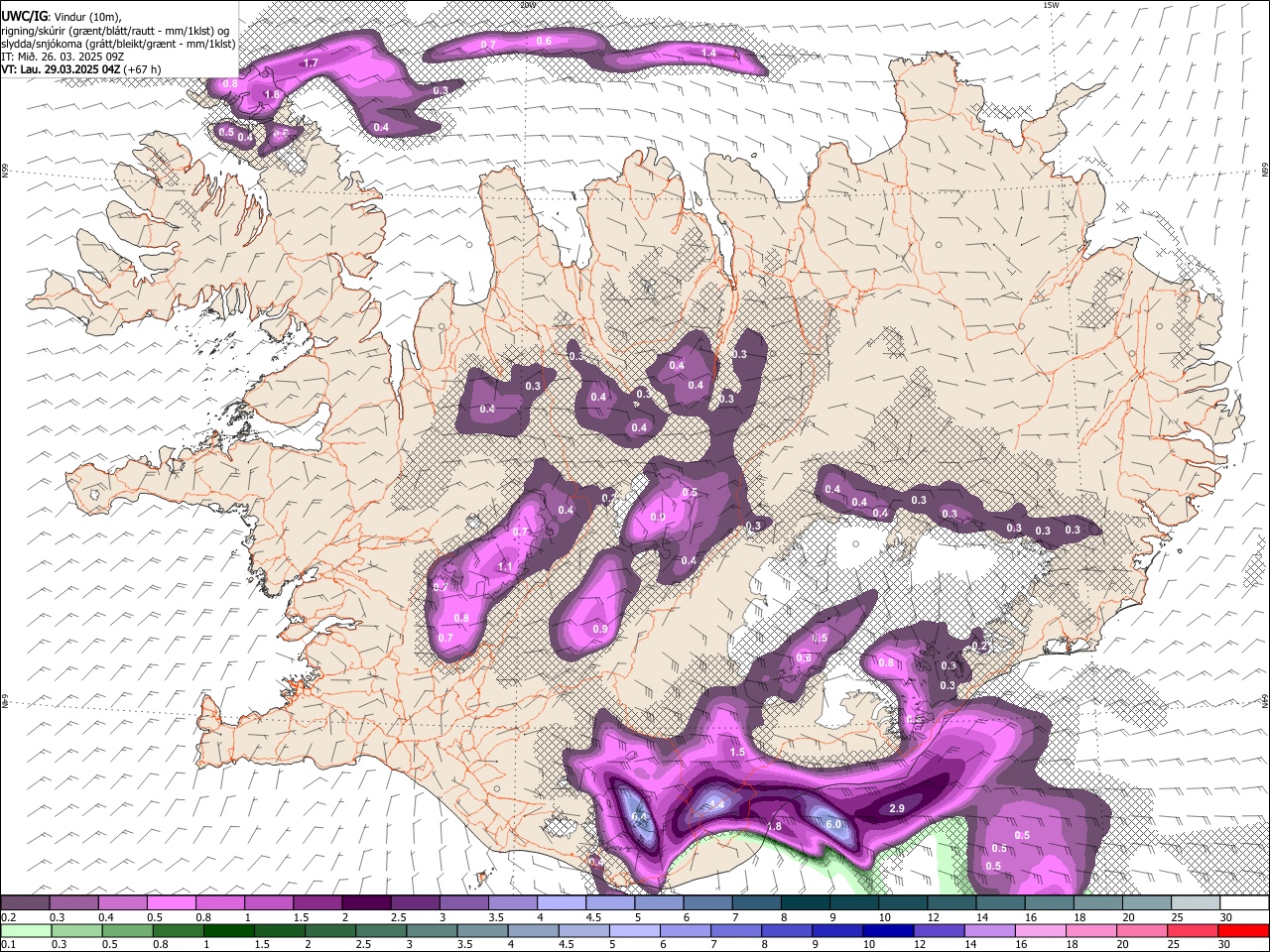Pick the red 30 swatch in lower scale
The height and width of the screenshot is (952, 1270).
[x=1243, y=930]
